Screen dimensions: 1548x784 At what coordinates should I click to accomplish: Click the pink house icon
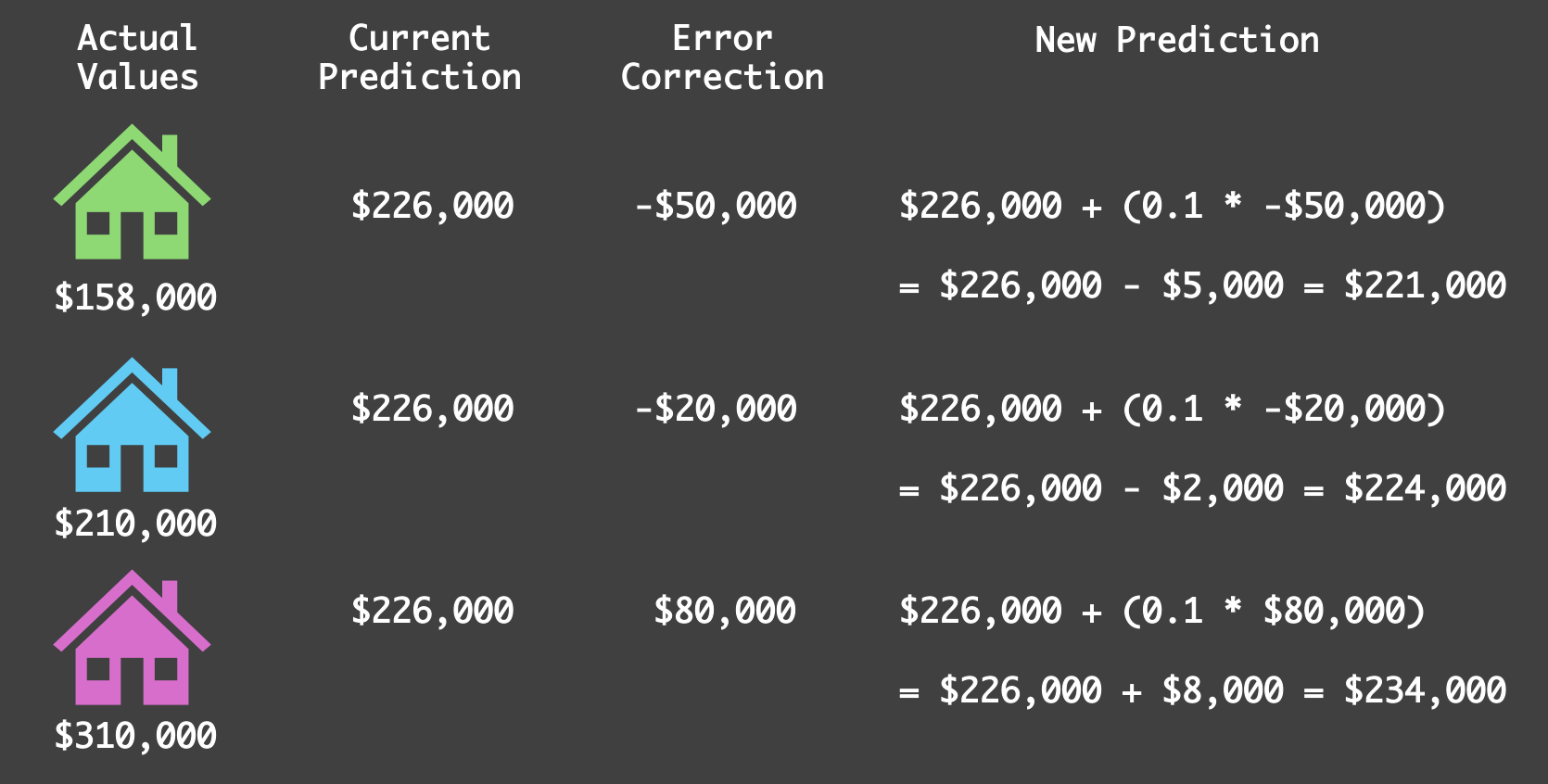133,639
